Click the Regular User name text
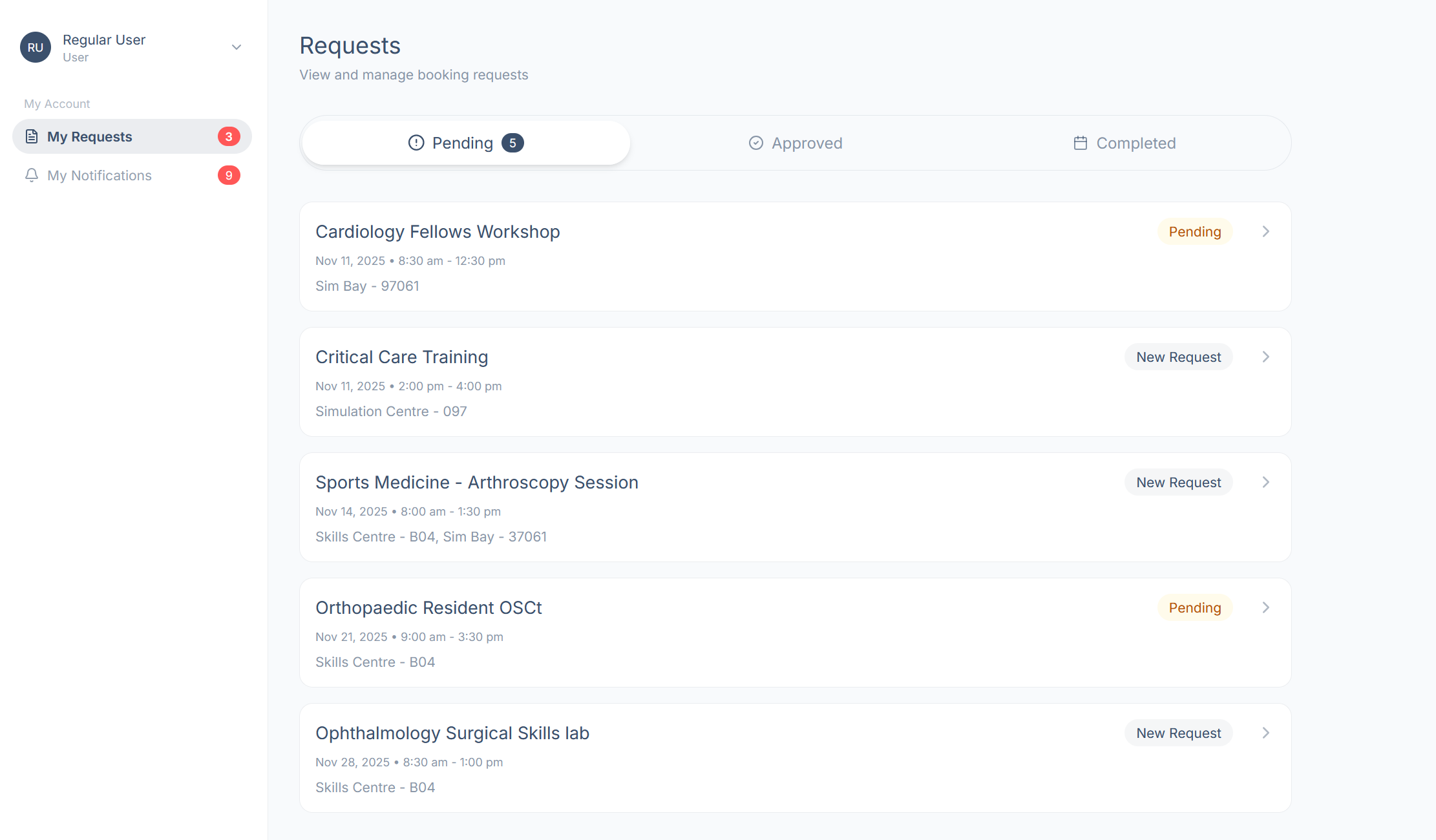This screenshot has height=840, width=1436. click(104, 39)
